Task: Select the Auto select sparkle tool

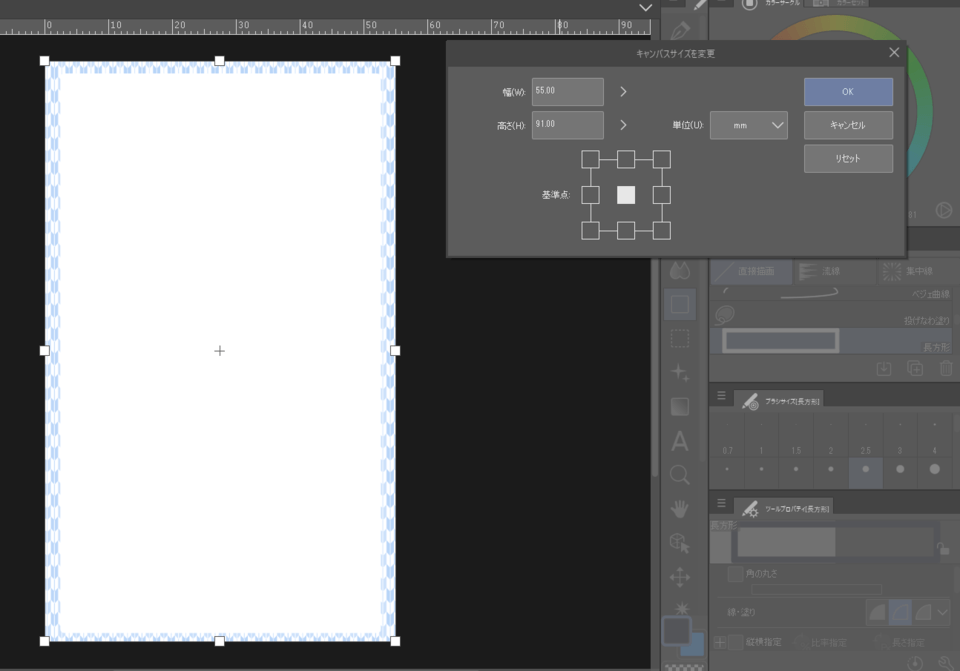Action: tap(680, 372)
